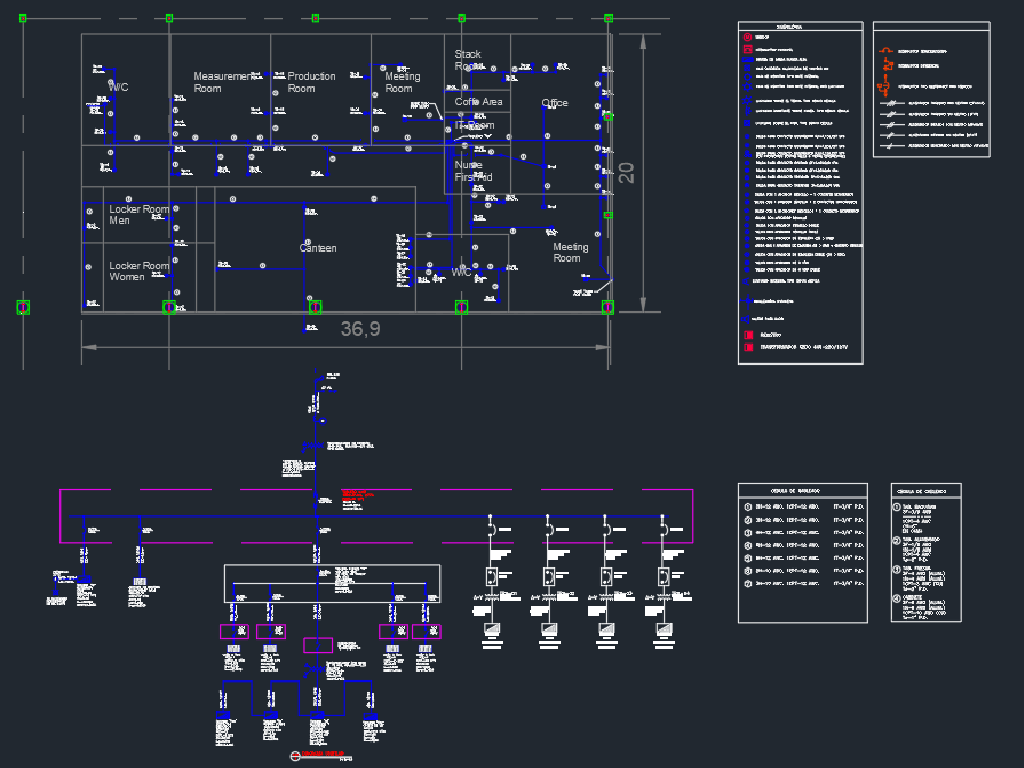This screenshot has height=768, width=1024.
Task: Select the Measurement Room label
Action: click(223, 82)
